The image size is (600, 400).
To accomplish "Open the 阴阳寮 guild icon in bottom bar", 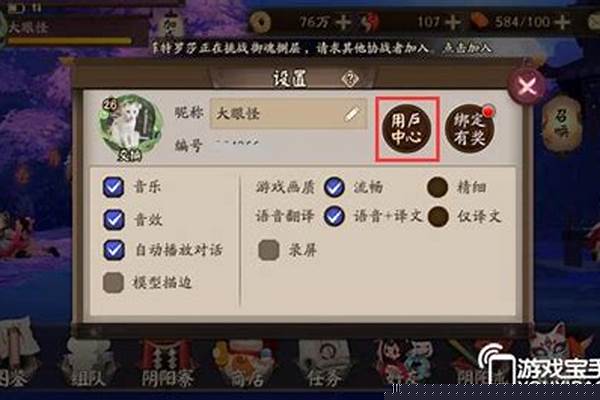I will [x=167, y=364].
